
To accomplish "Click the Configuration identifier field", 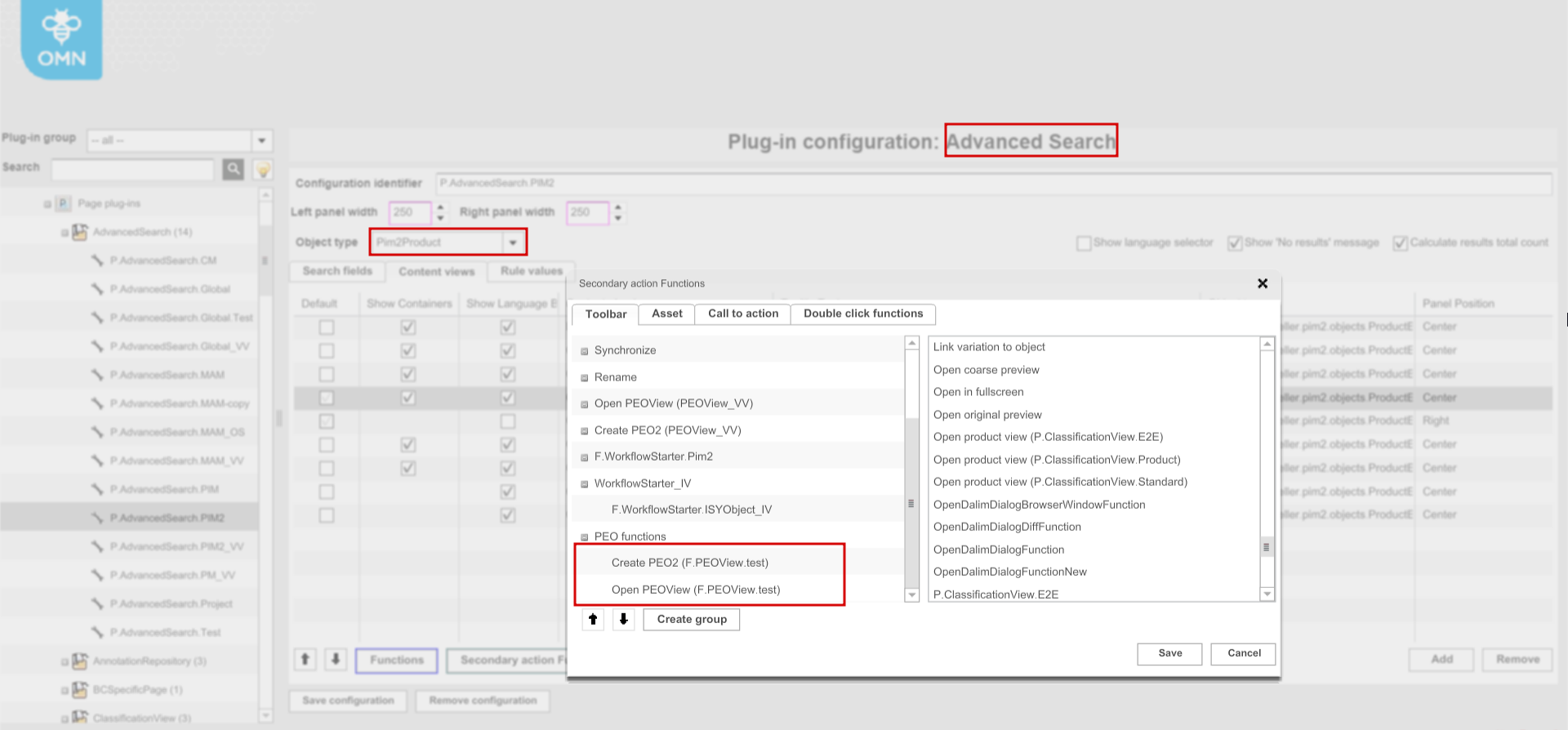I will click(993, 184).
